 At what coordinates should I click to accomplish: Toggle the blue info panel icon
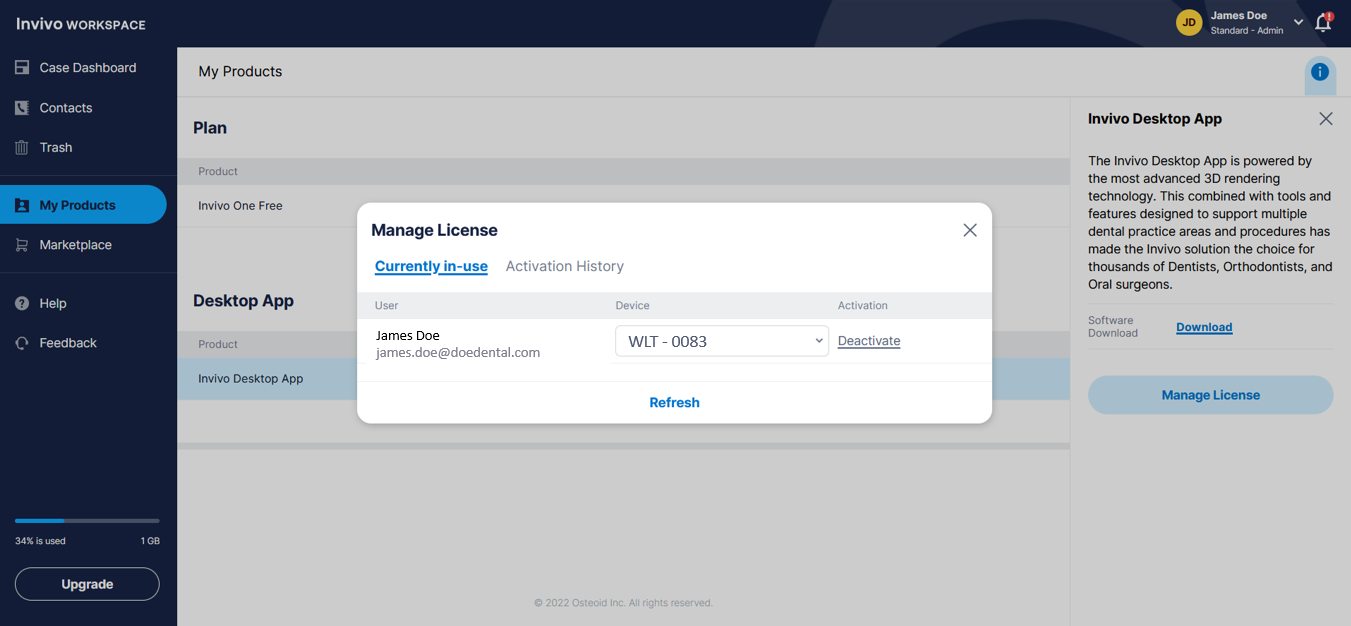coord(1320,72)
